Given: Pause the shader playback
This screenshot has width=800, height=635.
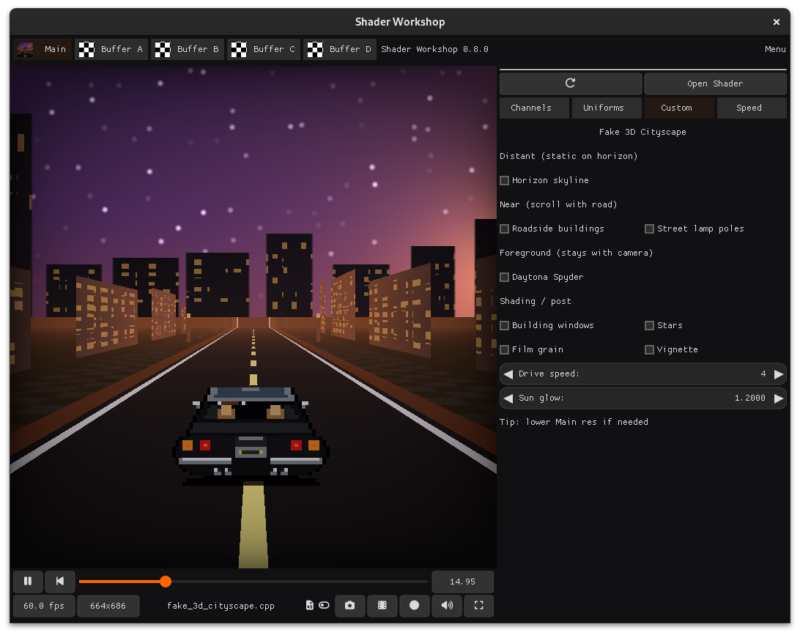Looking at the screenshot, I should (x=28, y=581).
